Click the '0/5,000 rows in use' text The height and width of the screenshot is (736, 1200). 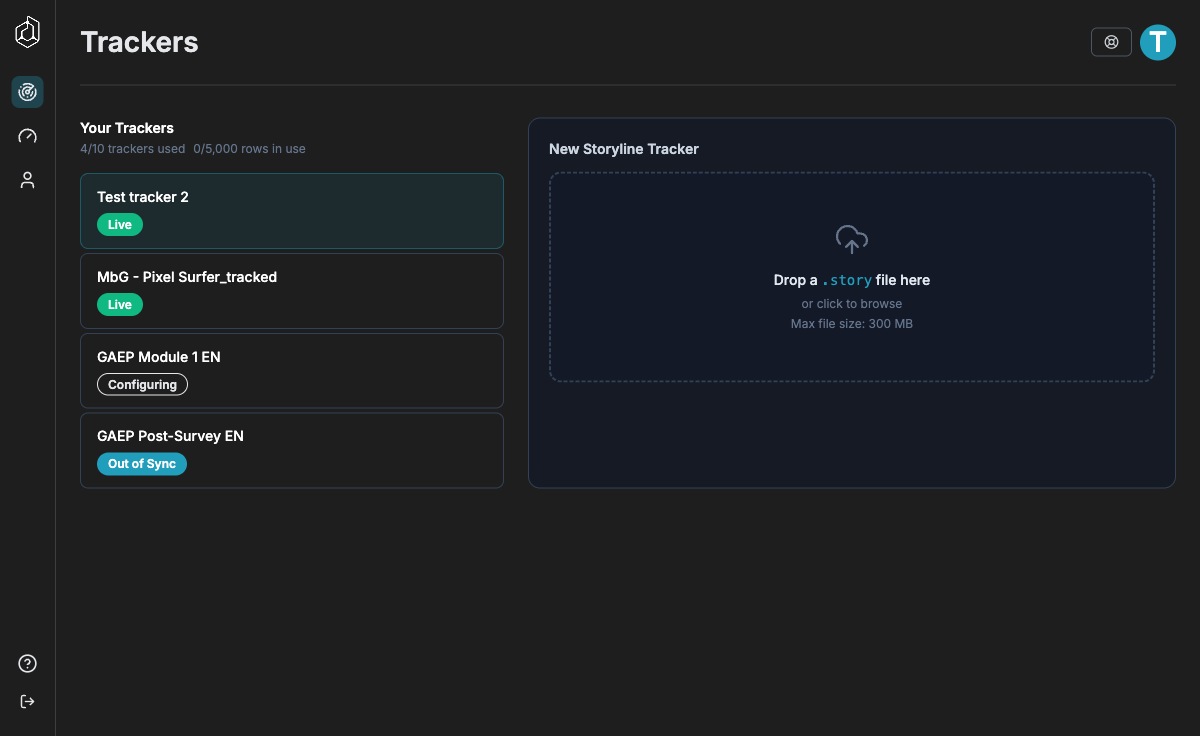pos(250,149)
